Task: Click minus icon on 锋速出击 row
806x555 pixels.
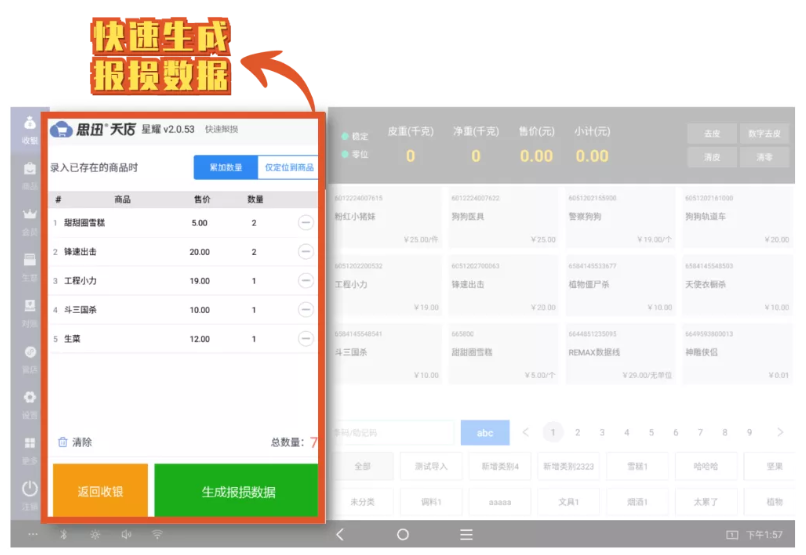Action: tap(305, 252)
